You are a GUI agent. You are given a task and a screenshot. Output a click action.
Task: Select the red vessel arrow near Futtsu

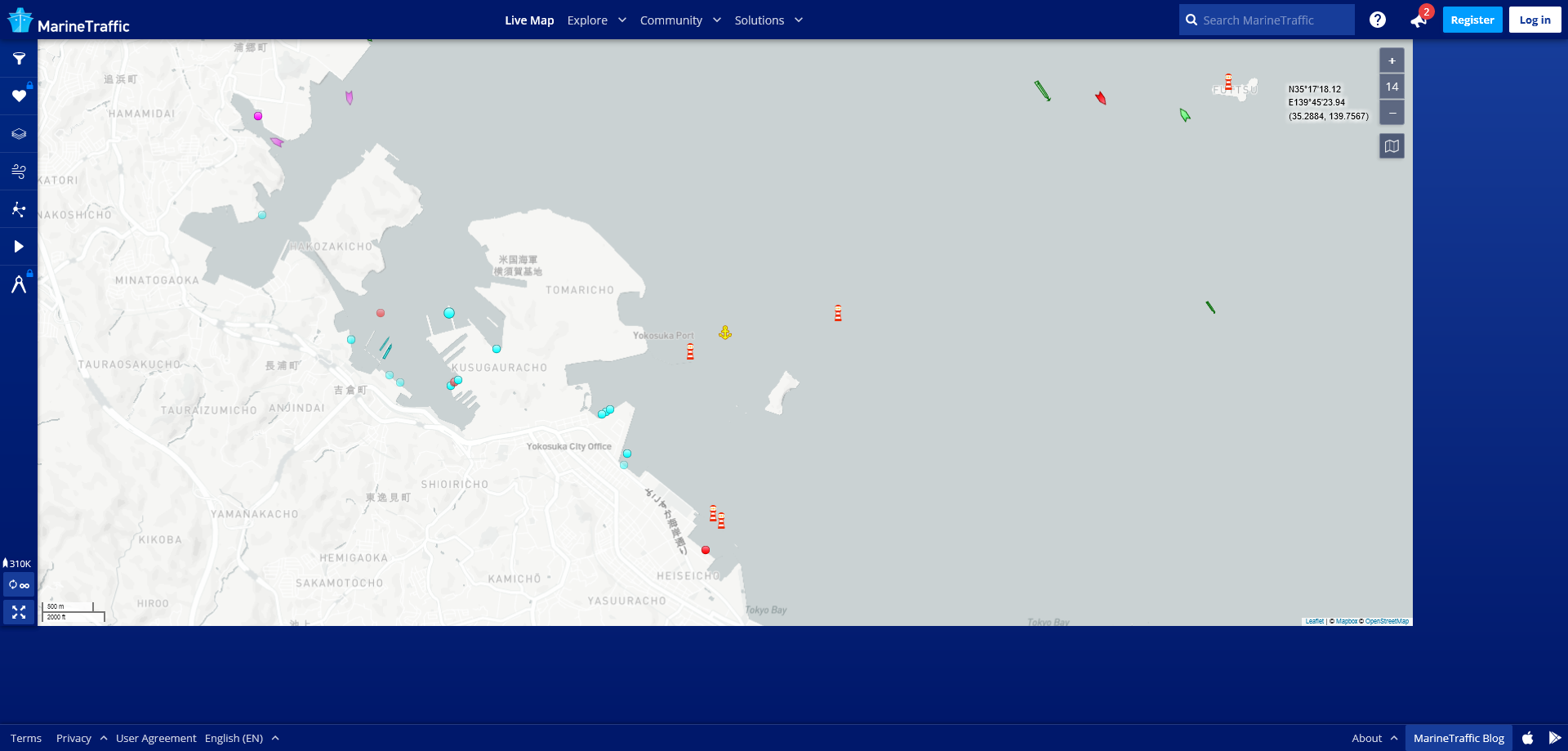click(x=1101, y=98)
